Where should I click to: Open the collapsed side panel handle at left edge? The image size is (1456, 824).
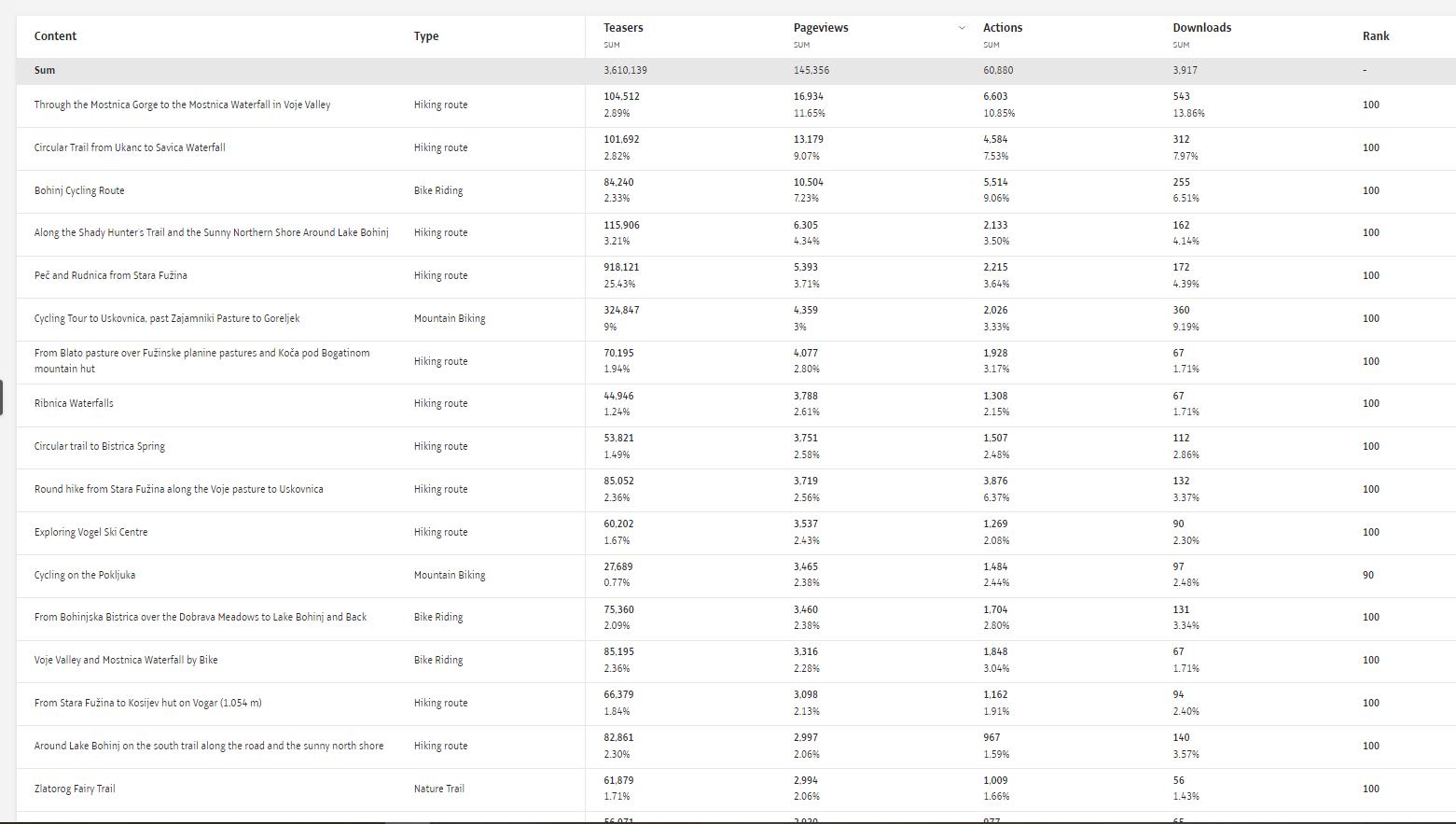click(x=2, y=398)
